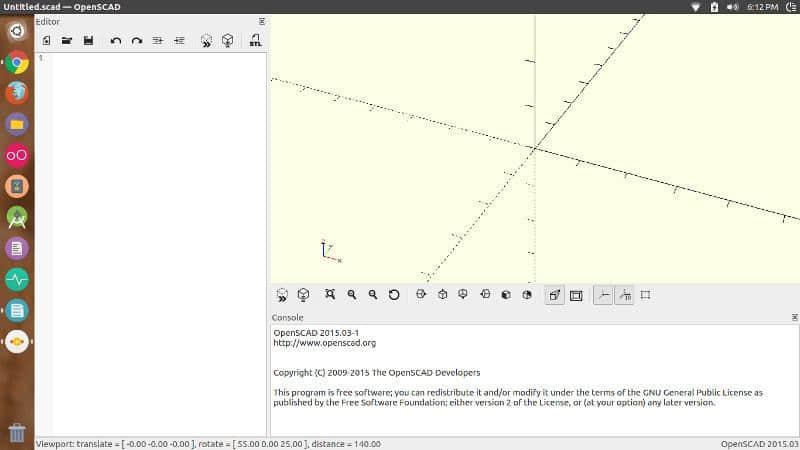Click the View All zoom-to-fit icon
Screen dimensions: 800x450
330,295
